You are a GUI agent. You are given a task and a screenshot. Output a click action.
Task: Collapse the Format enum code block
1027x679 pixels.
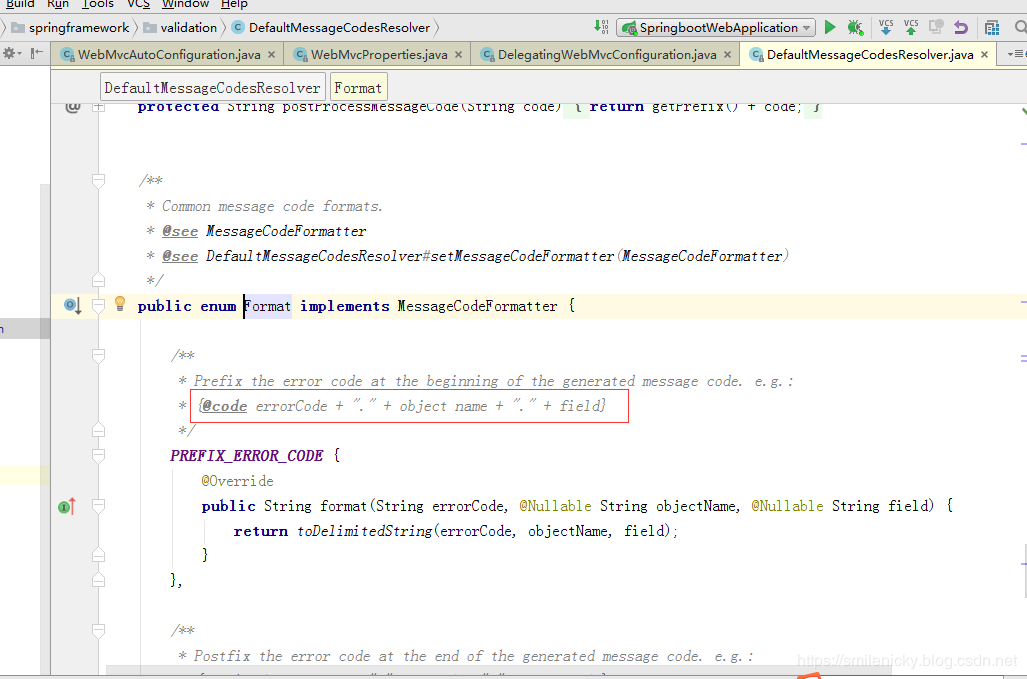pos(99,306)
